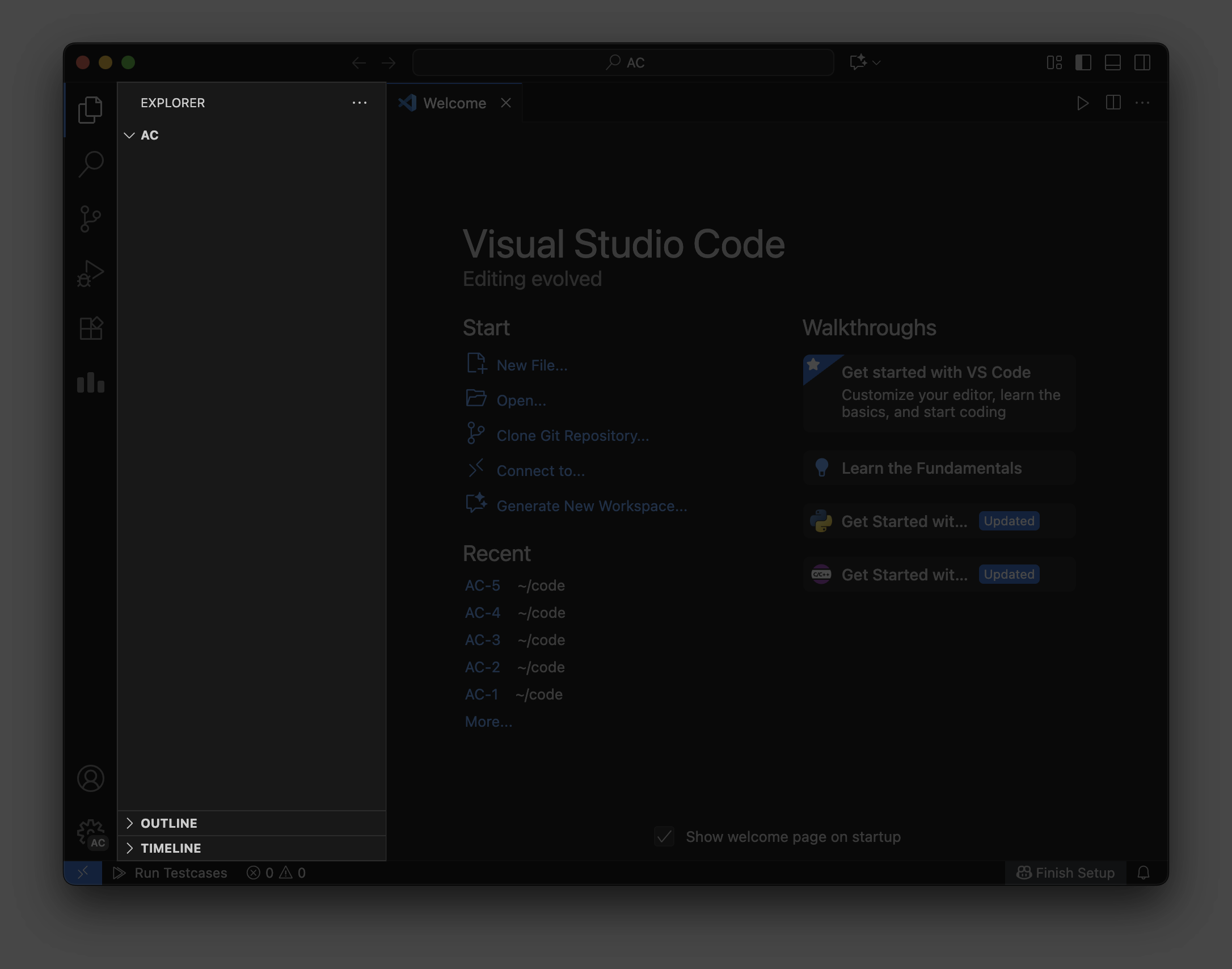
Task: Click Clone Git Repository link
Action: pyautogui.click(x=572, y=436)
